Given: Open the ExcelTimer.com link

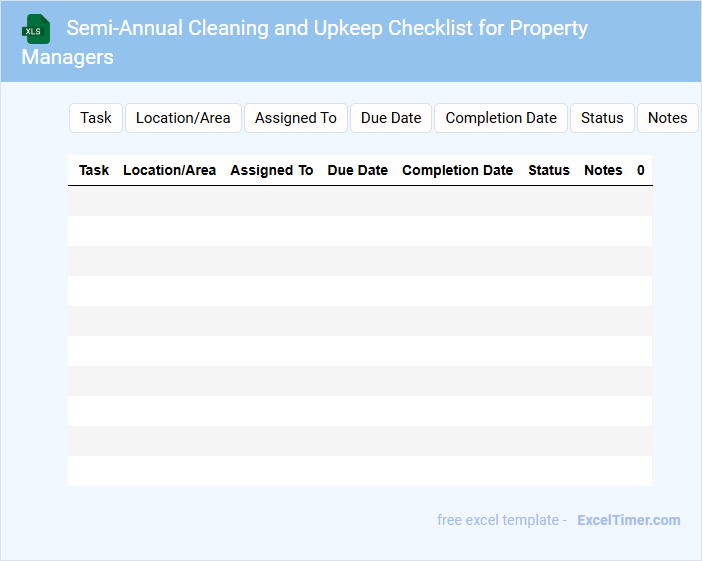Looking at the screenshot, I should tap(628, 520).
